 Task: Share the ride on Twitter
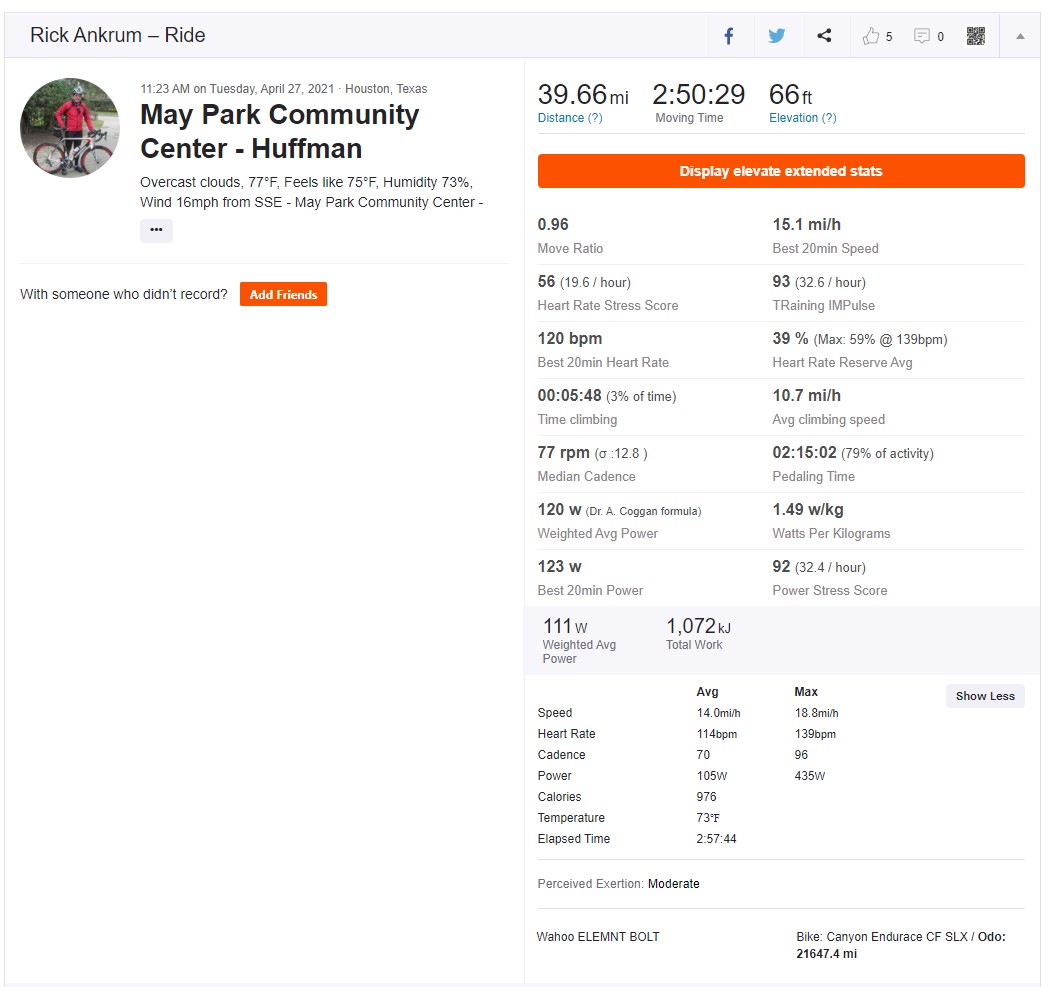pyautogui.click(x=776, y=36)
